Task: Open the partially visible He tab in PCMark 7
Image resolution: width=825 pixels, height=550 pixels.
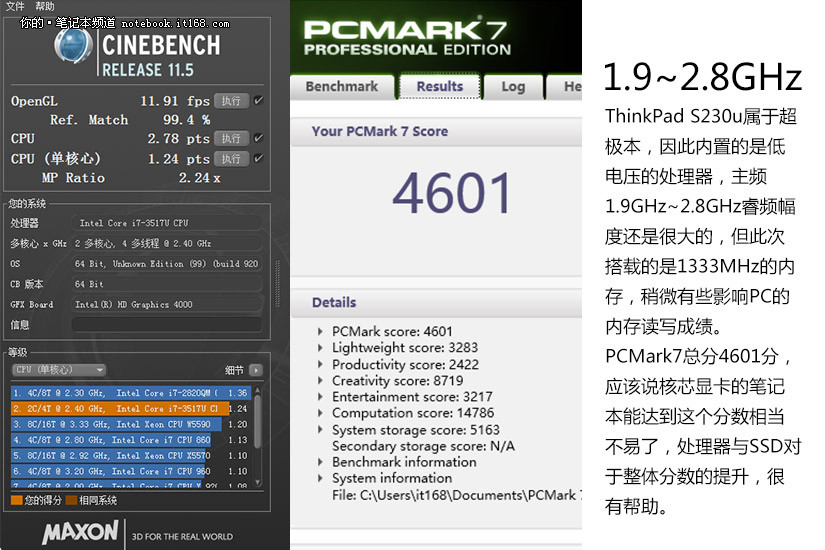Action: (565, 86)
